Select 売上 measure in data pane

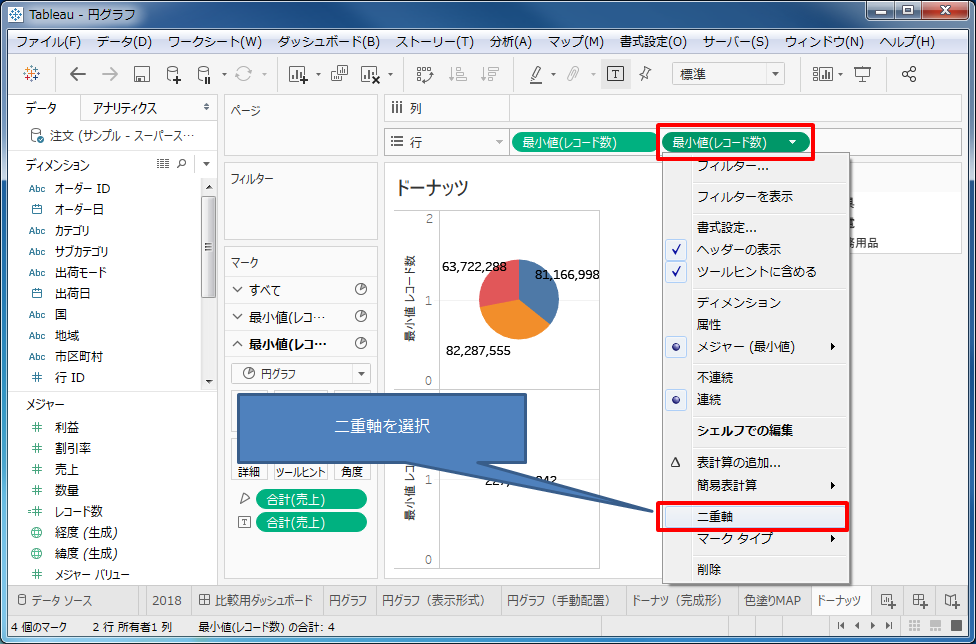click(67, 469)
